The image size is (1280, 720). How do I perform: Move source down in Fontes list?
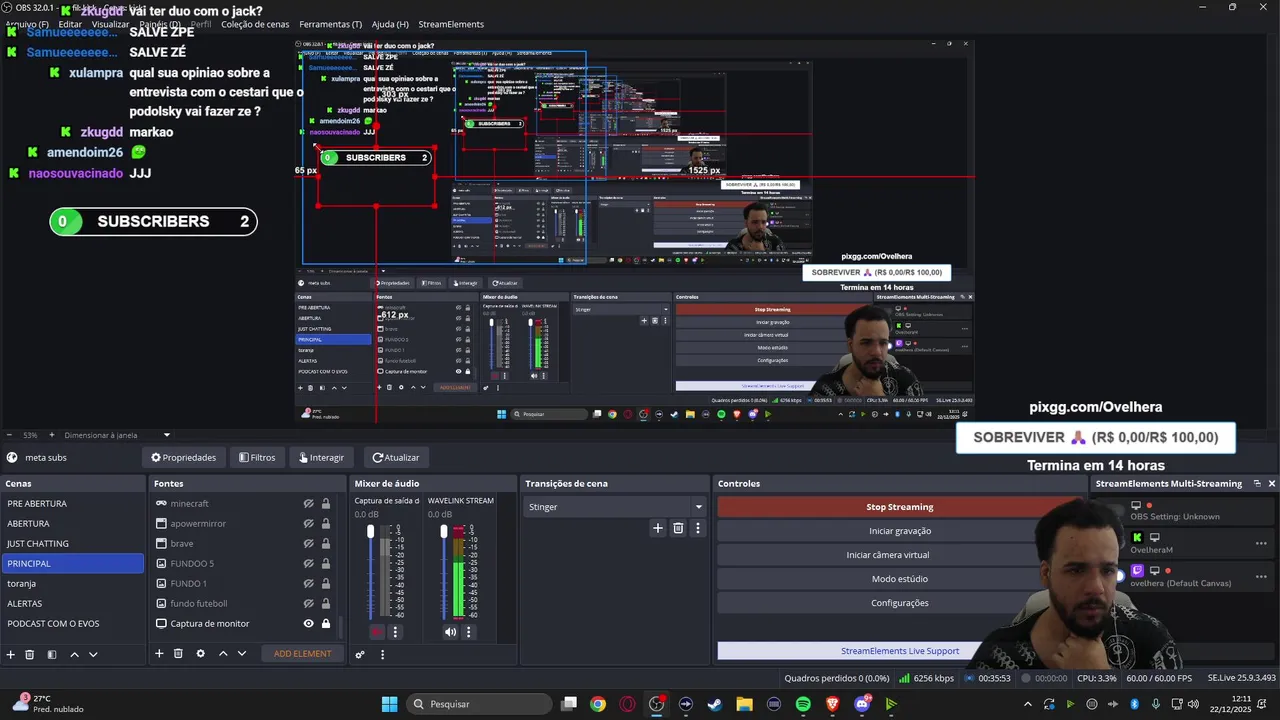click(241, 654)
